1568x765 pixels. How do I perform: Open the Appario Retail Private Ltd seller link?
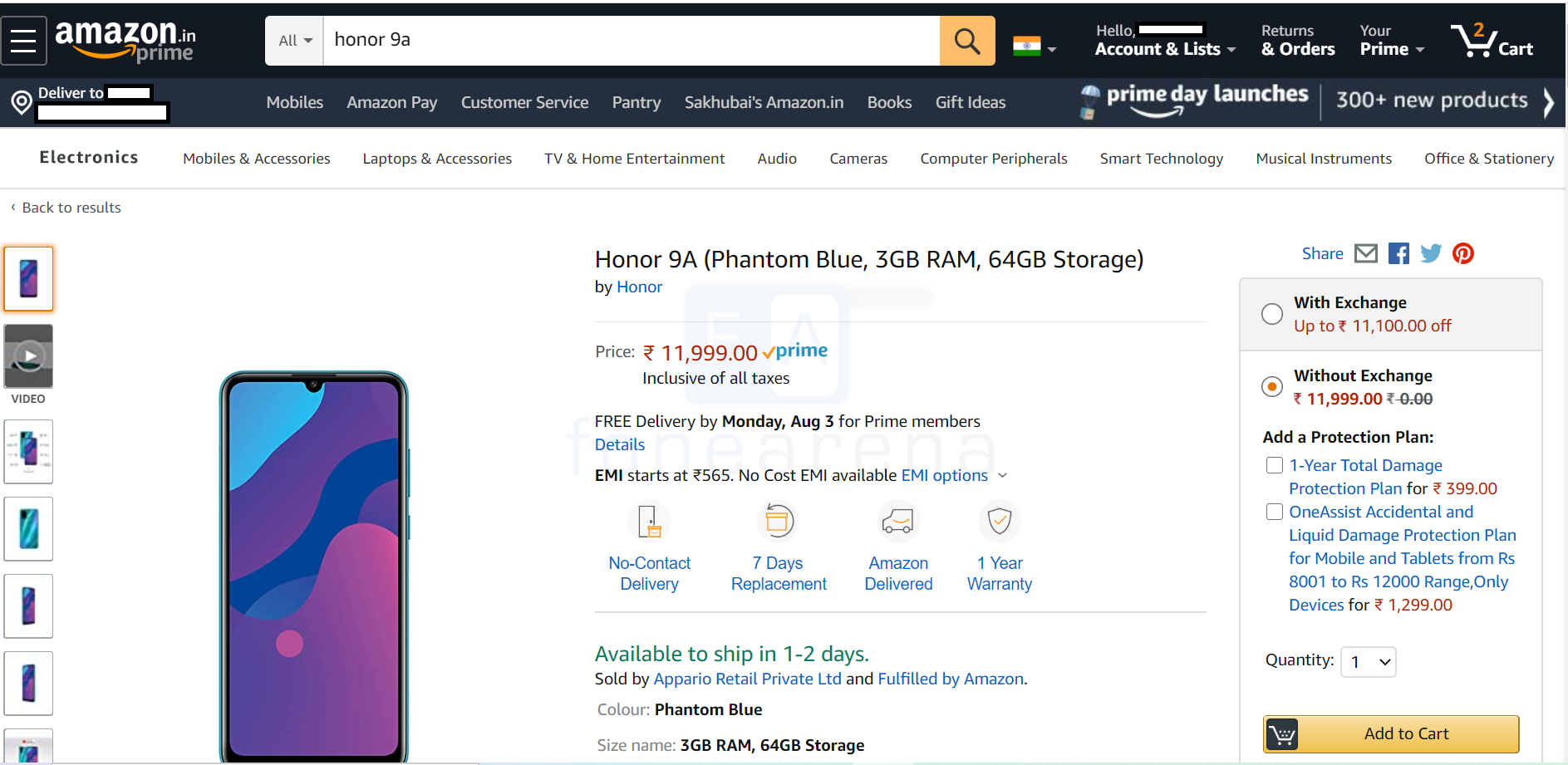point(747,679)
